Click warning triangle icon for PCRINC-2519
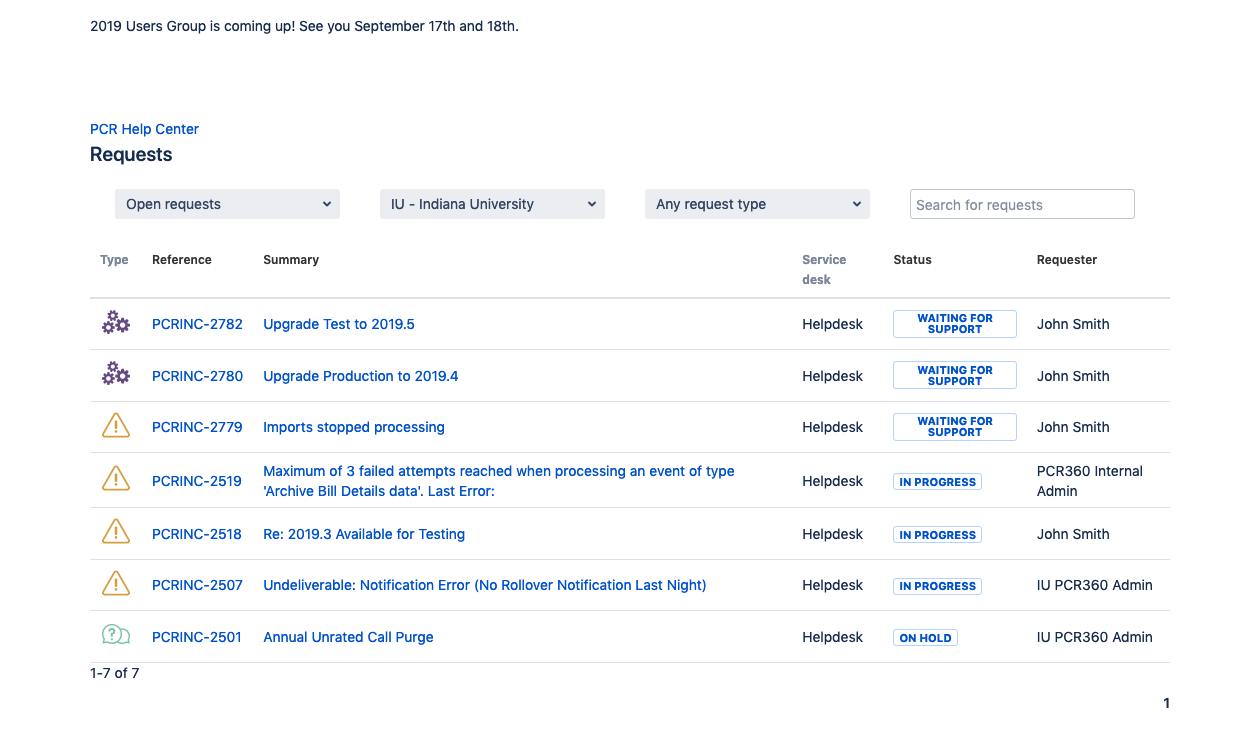Screen dimensions: 1255x738 click(x=116, y=480)
